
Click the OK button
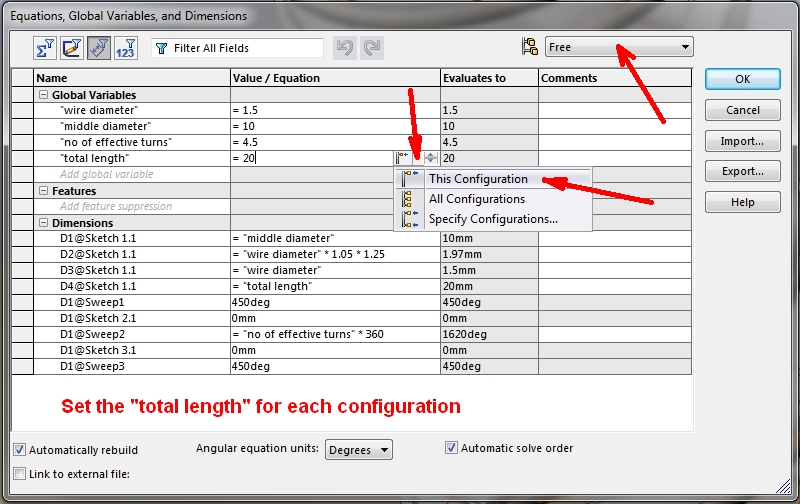[742, 79]
